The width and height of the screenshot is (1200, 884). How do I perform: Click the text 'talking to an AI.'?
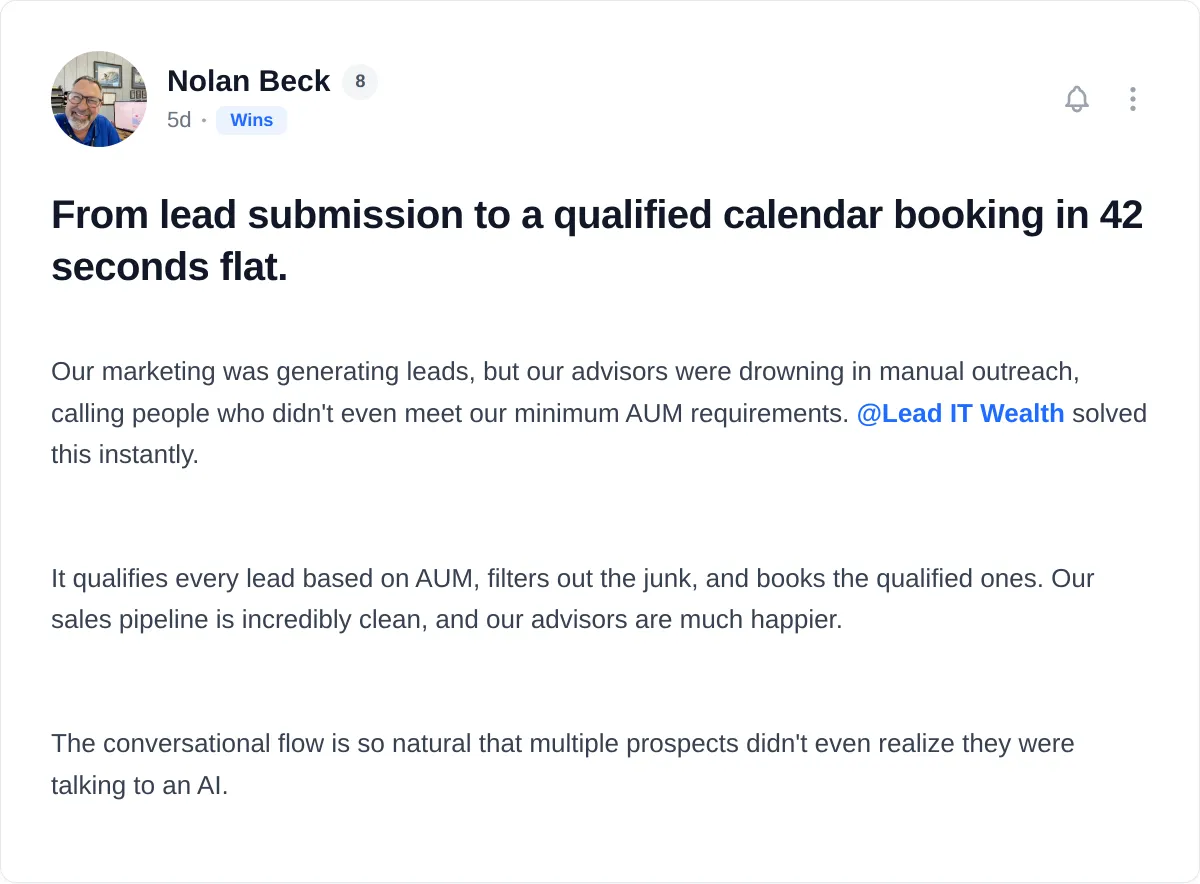[x=140, y=785]
